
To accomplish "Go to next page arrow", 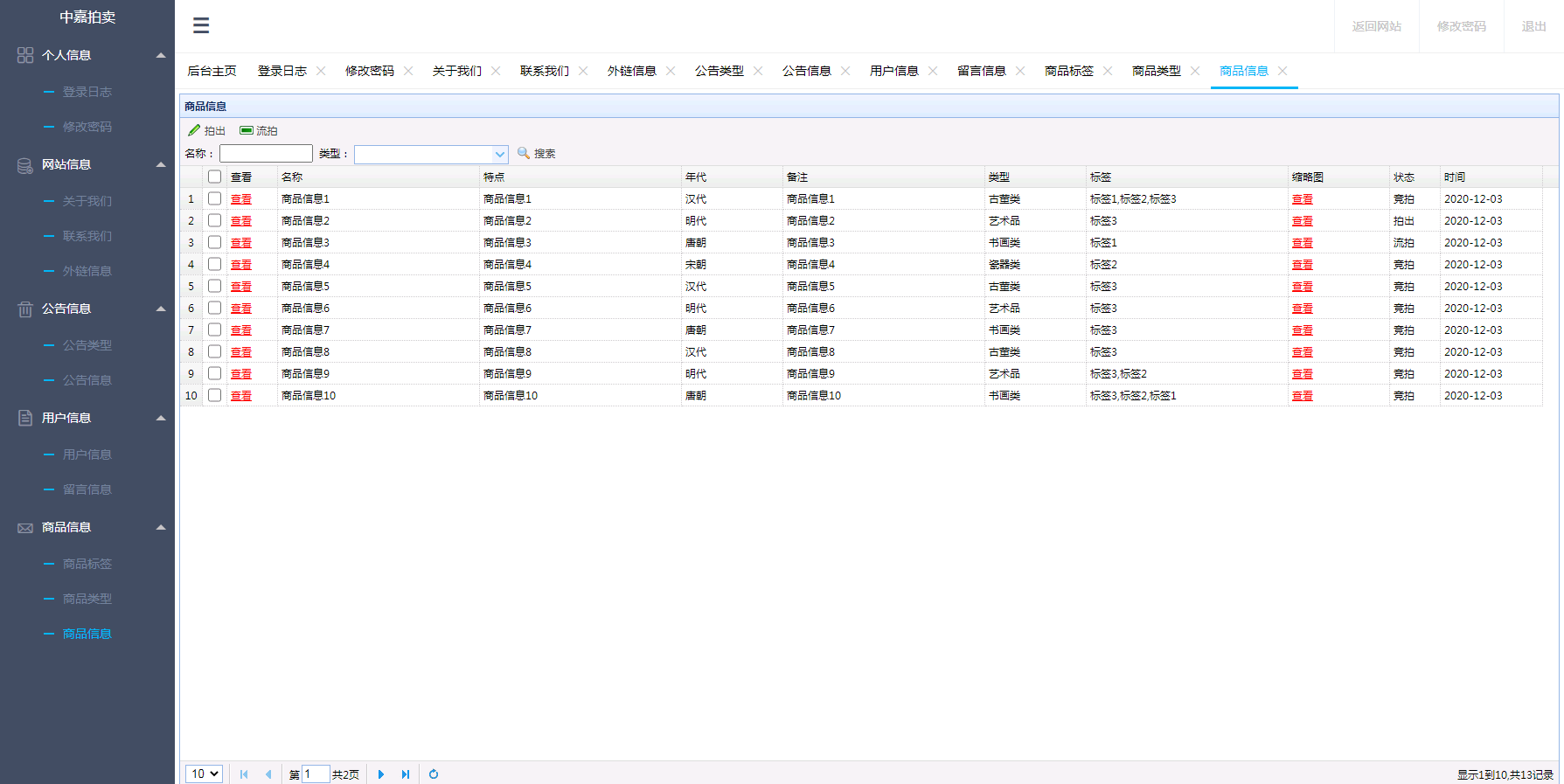I will coord(381,774).
